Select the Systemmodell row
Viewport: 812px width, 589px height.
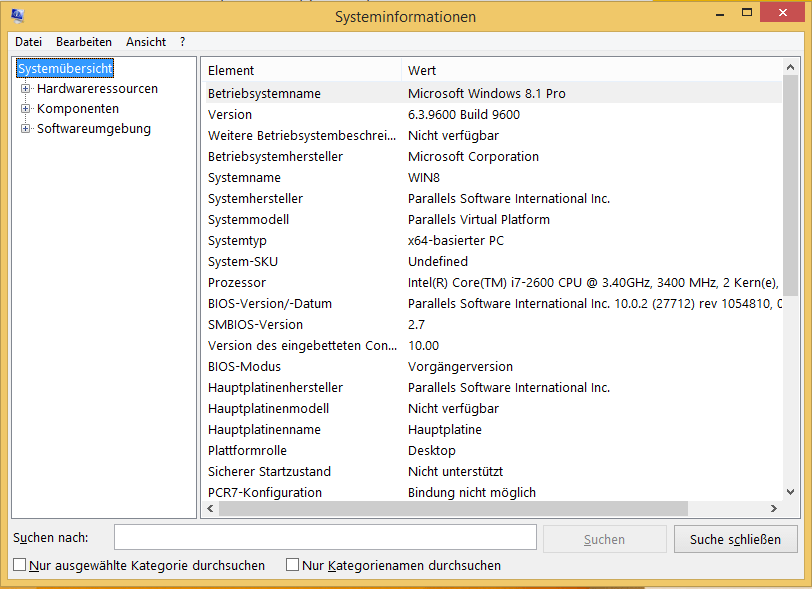point(493,220)
